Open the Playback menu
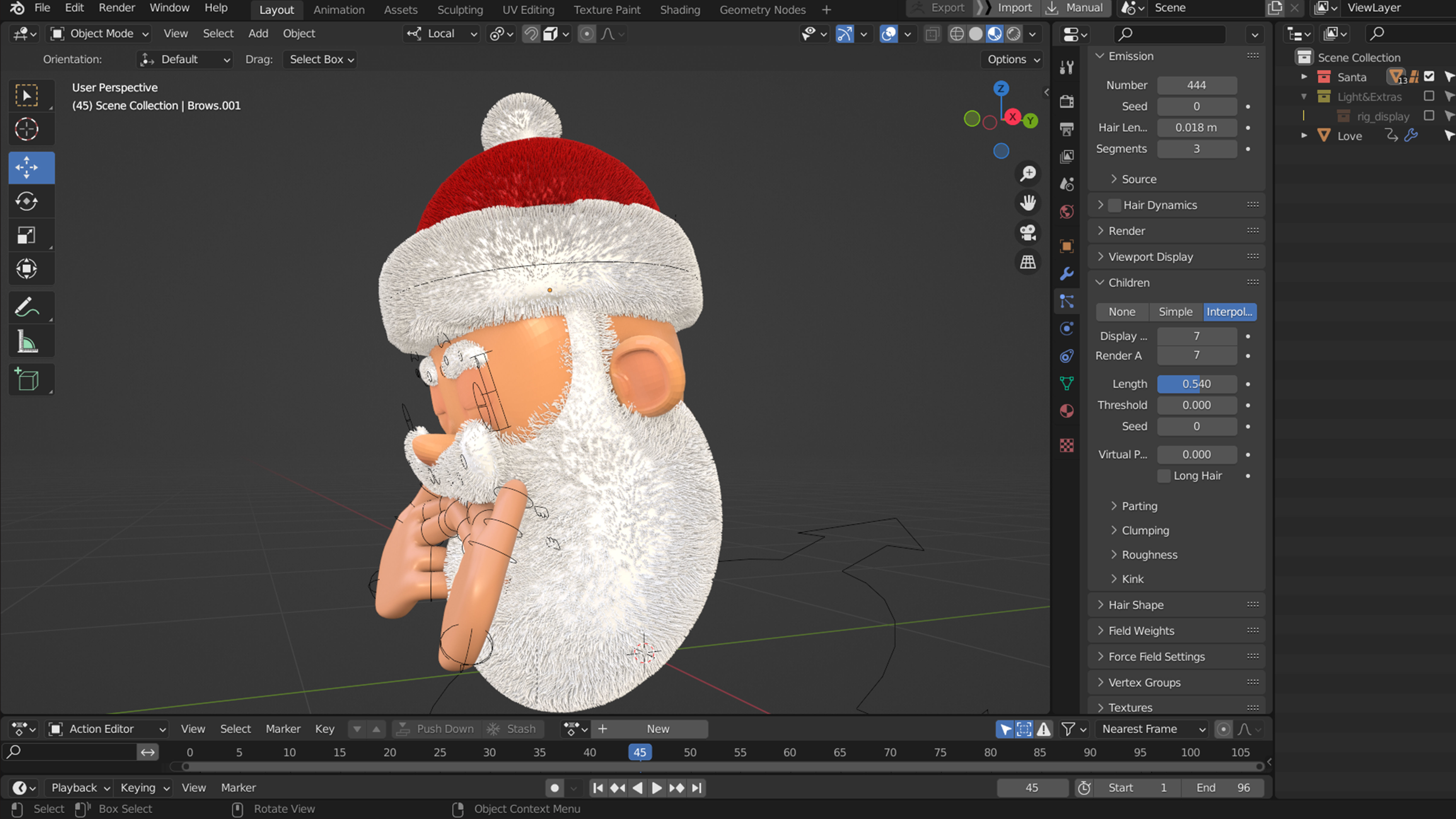 [80, 788]
